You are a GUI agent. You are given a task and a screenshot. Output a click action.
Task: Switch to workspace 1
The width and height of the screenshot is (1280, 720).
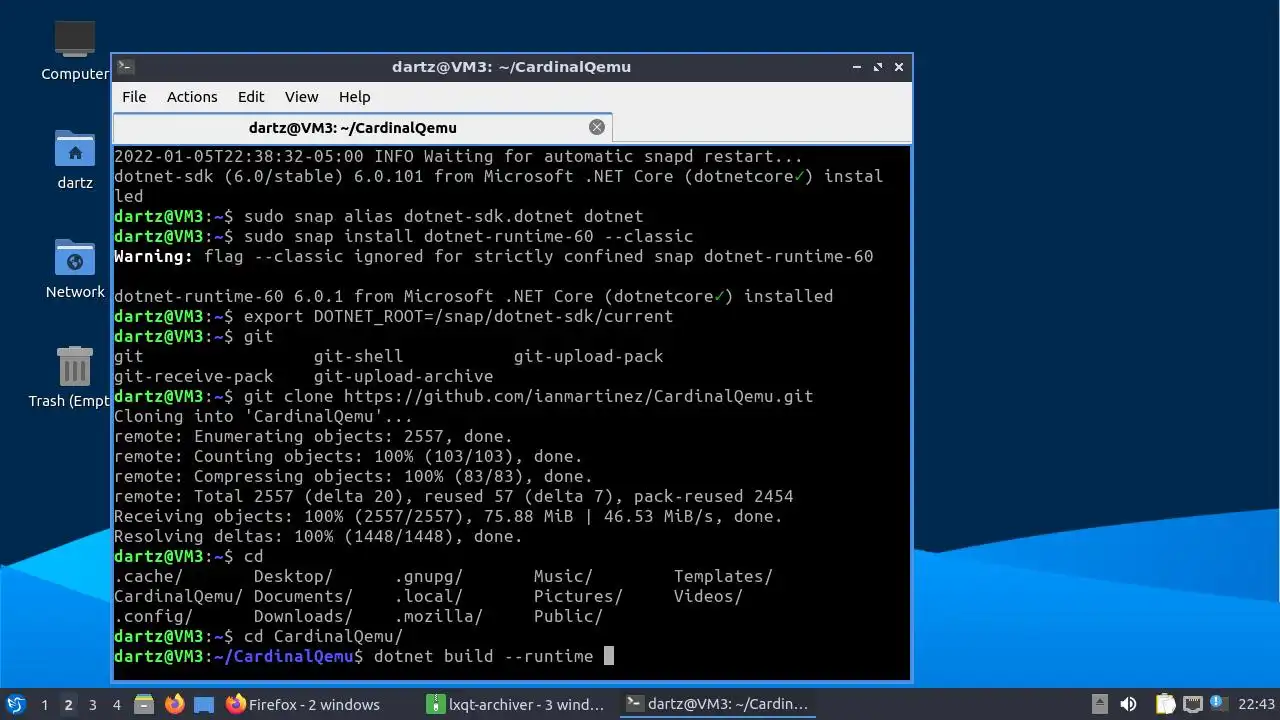tap(44, 705)
